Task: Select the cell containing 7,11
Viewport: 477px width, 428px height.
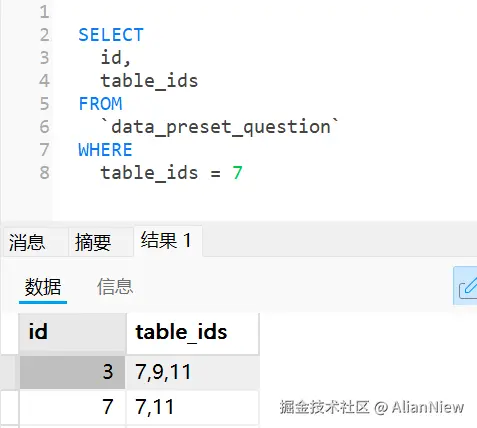Action: click(x=193, y=407)
